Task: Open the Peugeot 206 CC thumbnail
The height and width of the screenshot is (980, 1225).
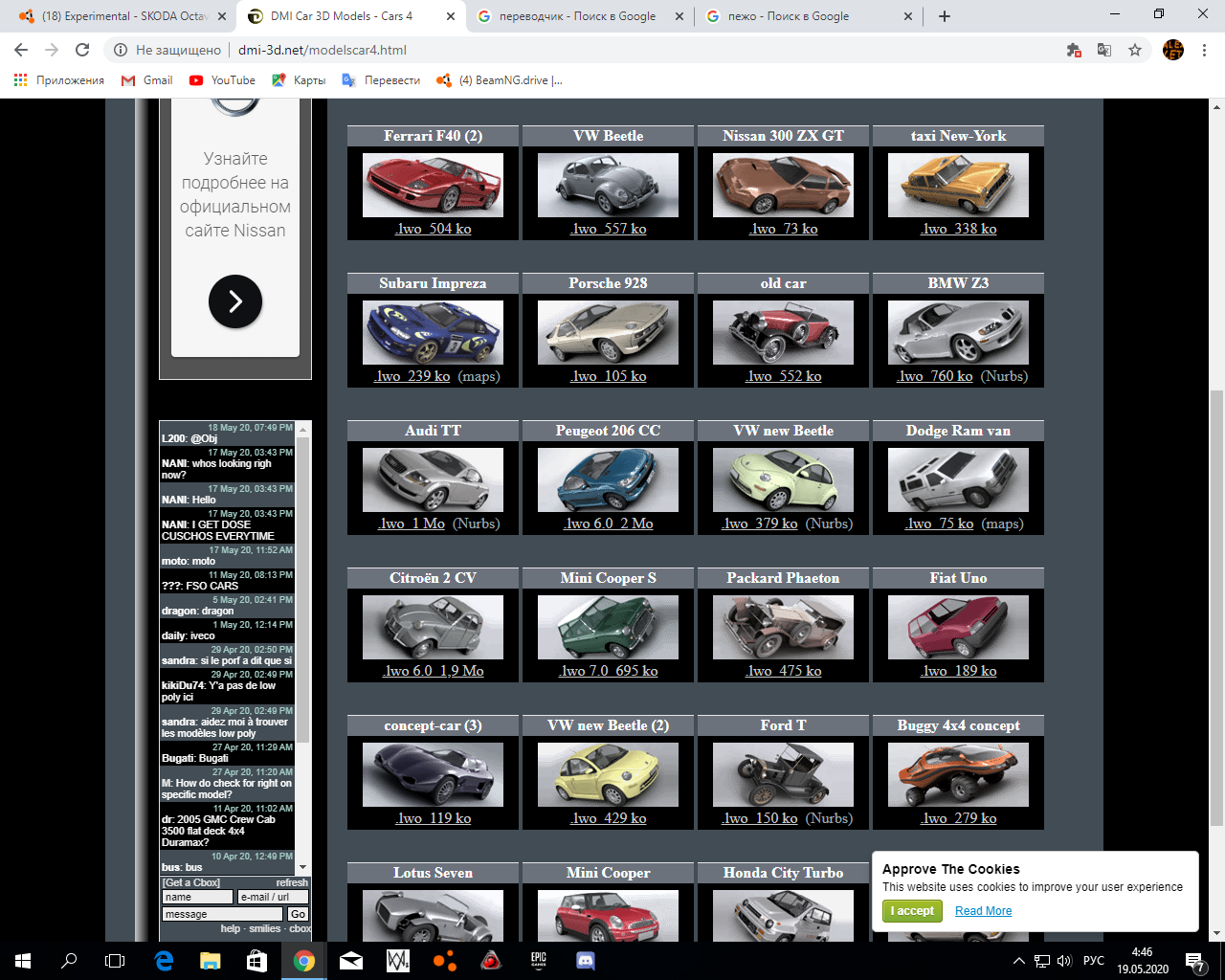Action: pyautogui.click(x=609, y=479)
